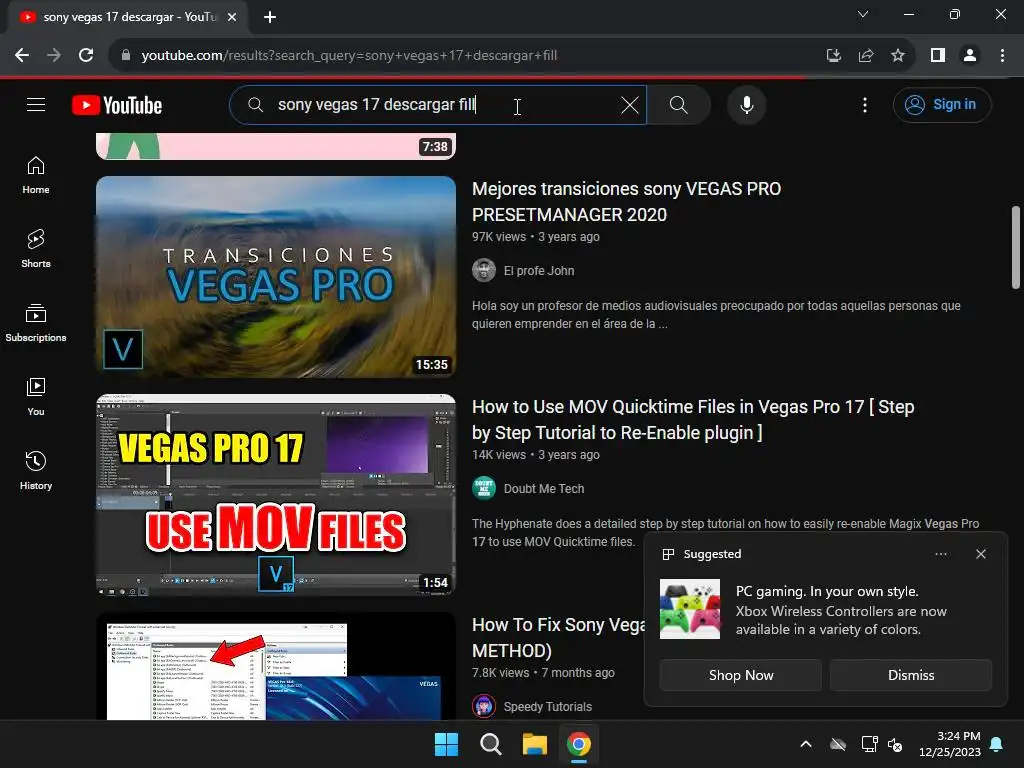Share this page from address bar
1024x768 pixels.
pos(866,56)
